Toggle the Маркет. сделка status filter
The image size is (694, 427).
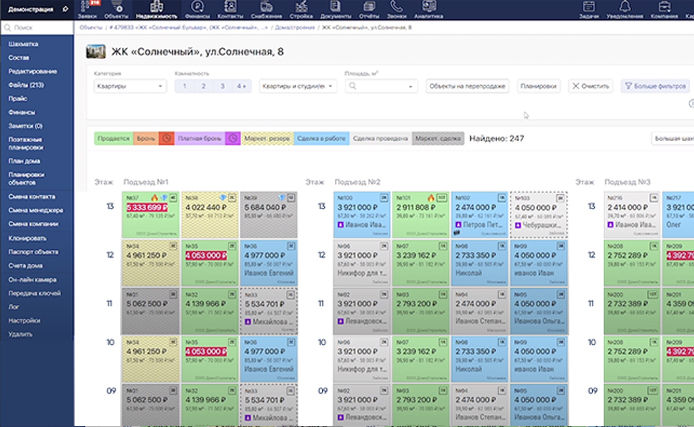coord(438,138)
